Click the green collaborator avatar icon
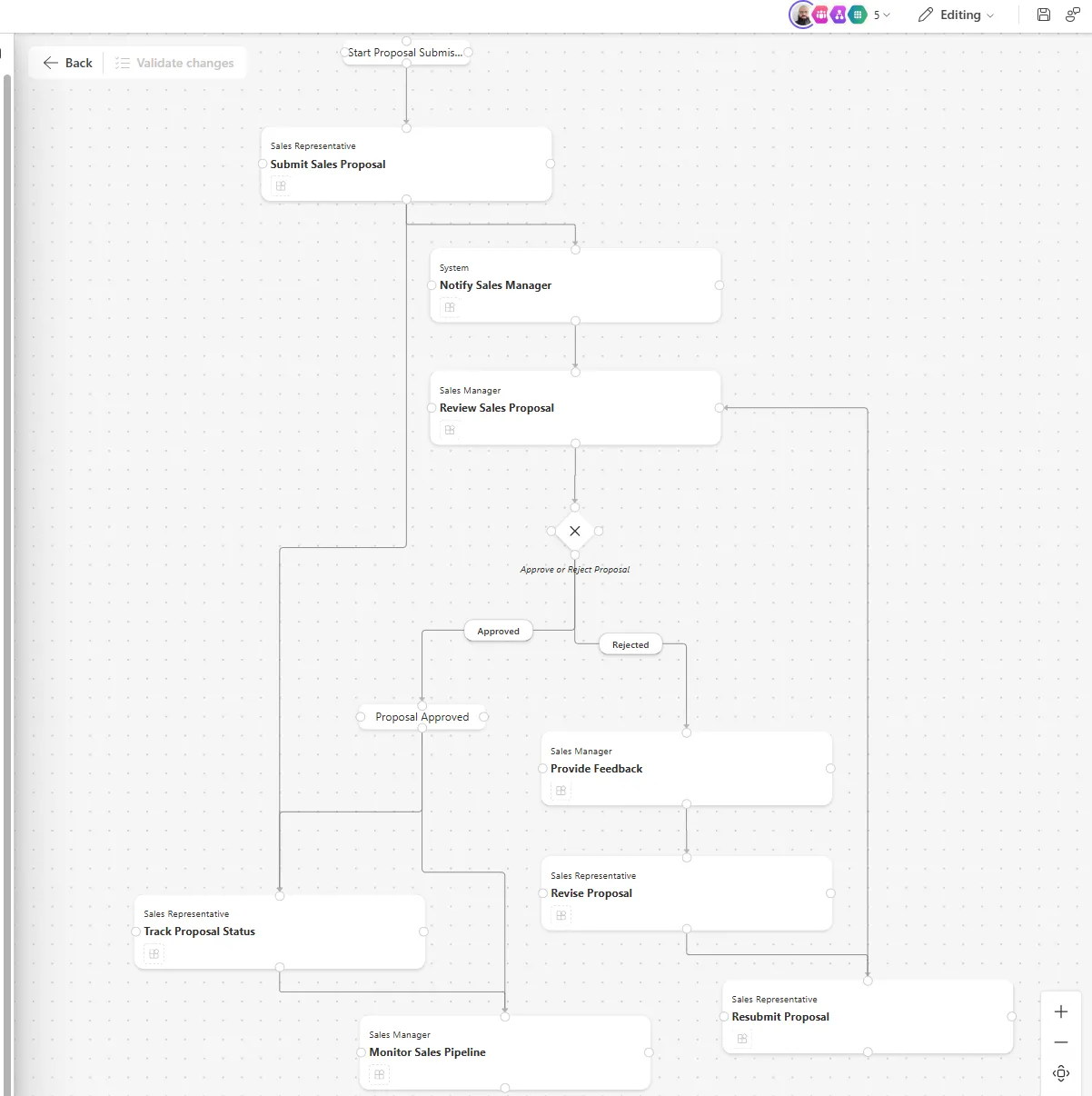Viewport: 1092px width, 1096px height. pos(858,15)
